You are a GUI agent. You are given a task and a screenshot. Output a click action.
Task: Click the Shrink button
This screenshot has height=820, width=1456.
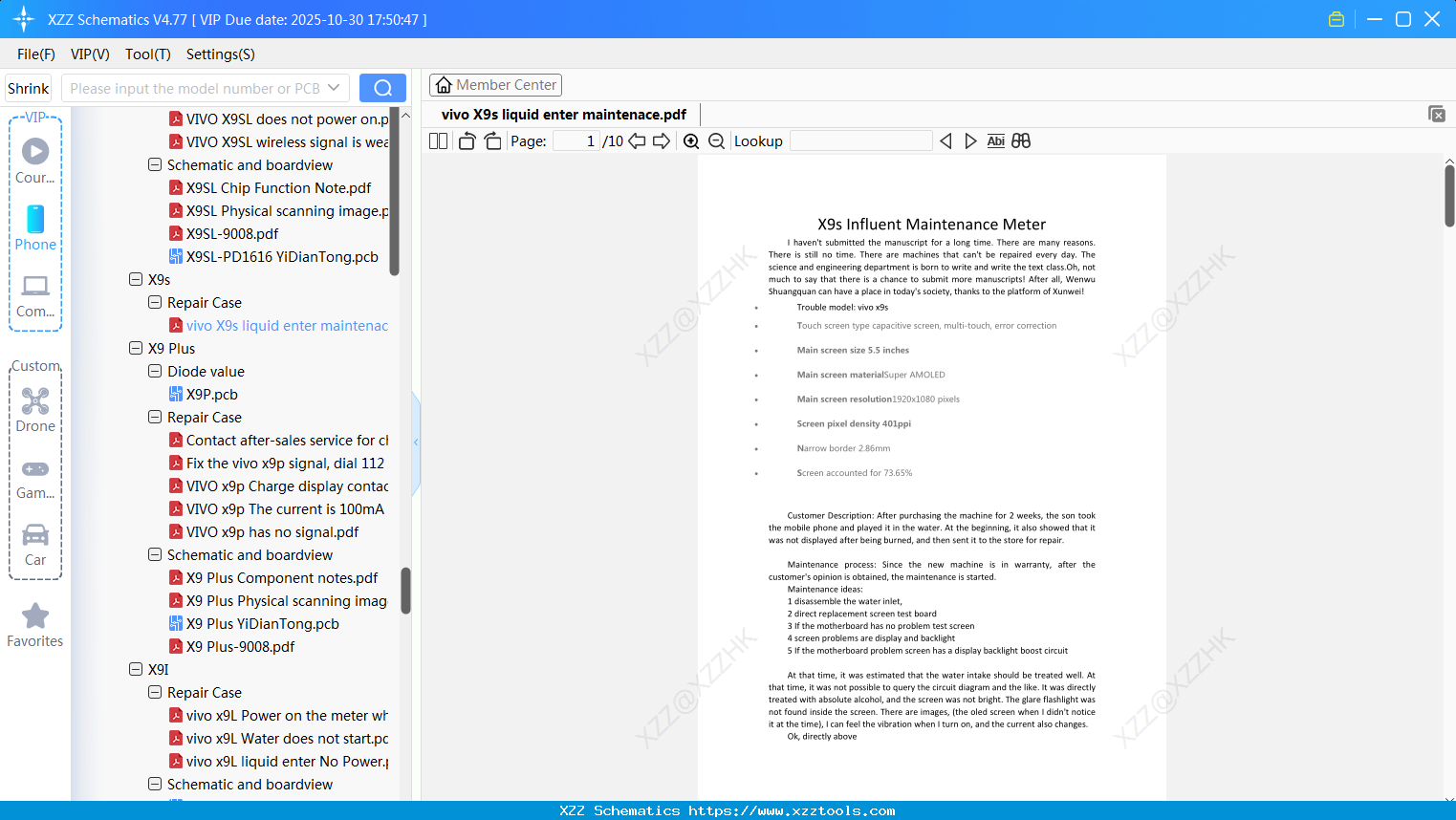29,88
